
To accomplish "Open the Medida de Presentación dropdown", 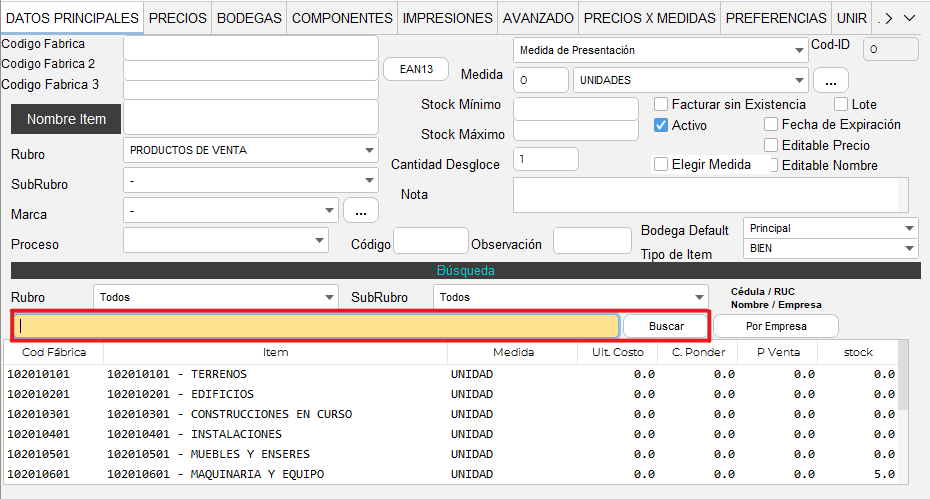I will click(x=661, y=50).
